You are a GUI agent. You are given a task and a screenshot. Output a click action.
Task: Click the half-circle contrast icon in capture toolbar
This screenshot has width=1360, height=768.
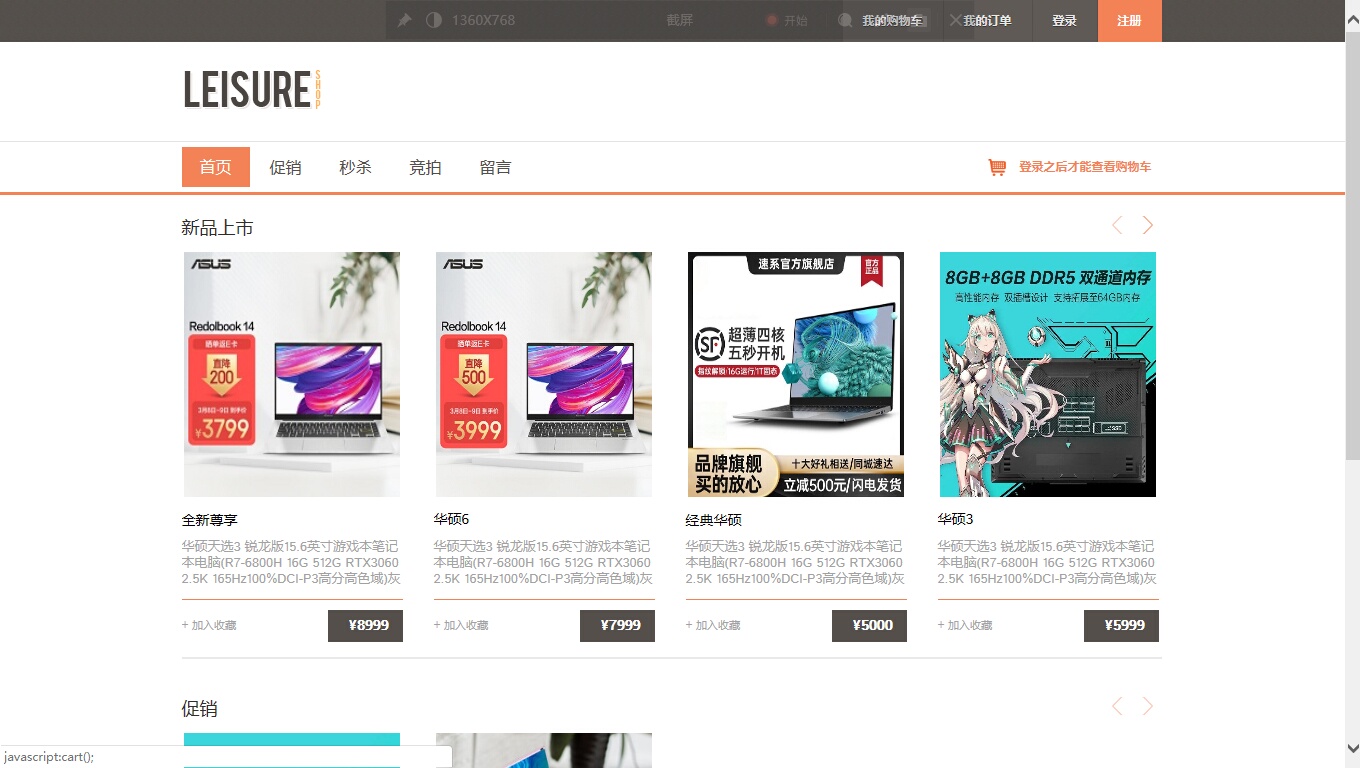click(x=434, y=20)
